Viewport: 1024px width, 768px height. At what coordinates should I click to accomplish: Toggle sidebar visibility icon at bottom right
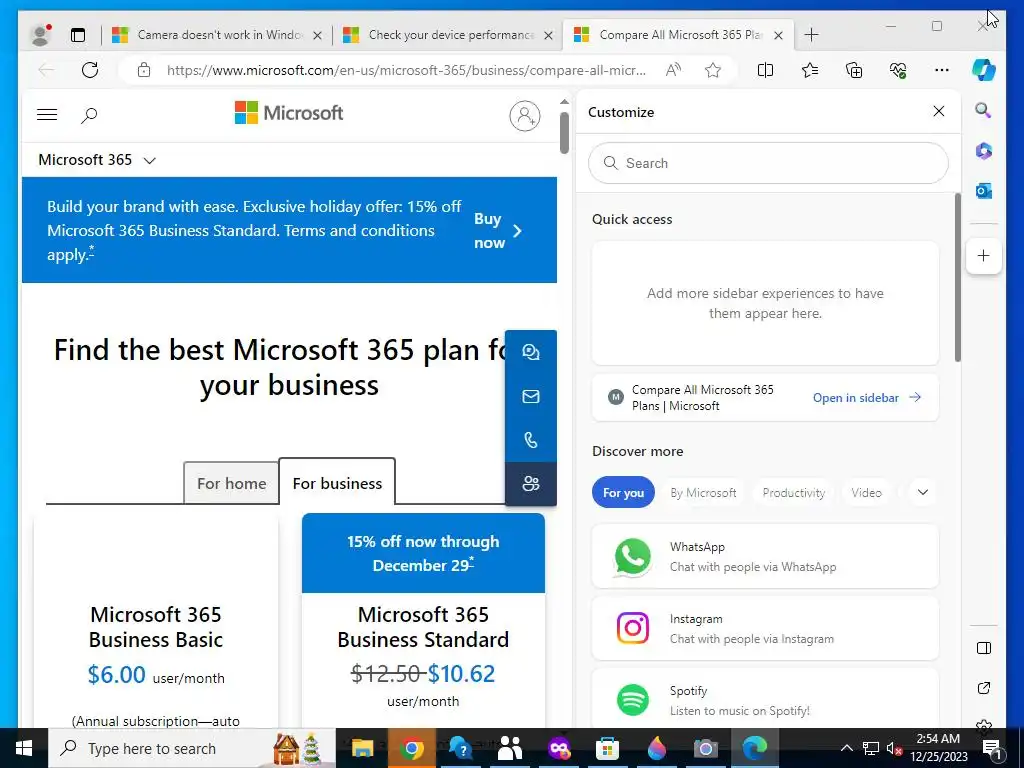point(984,648)
